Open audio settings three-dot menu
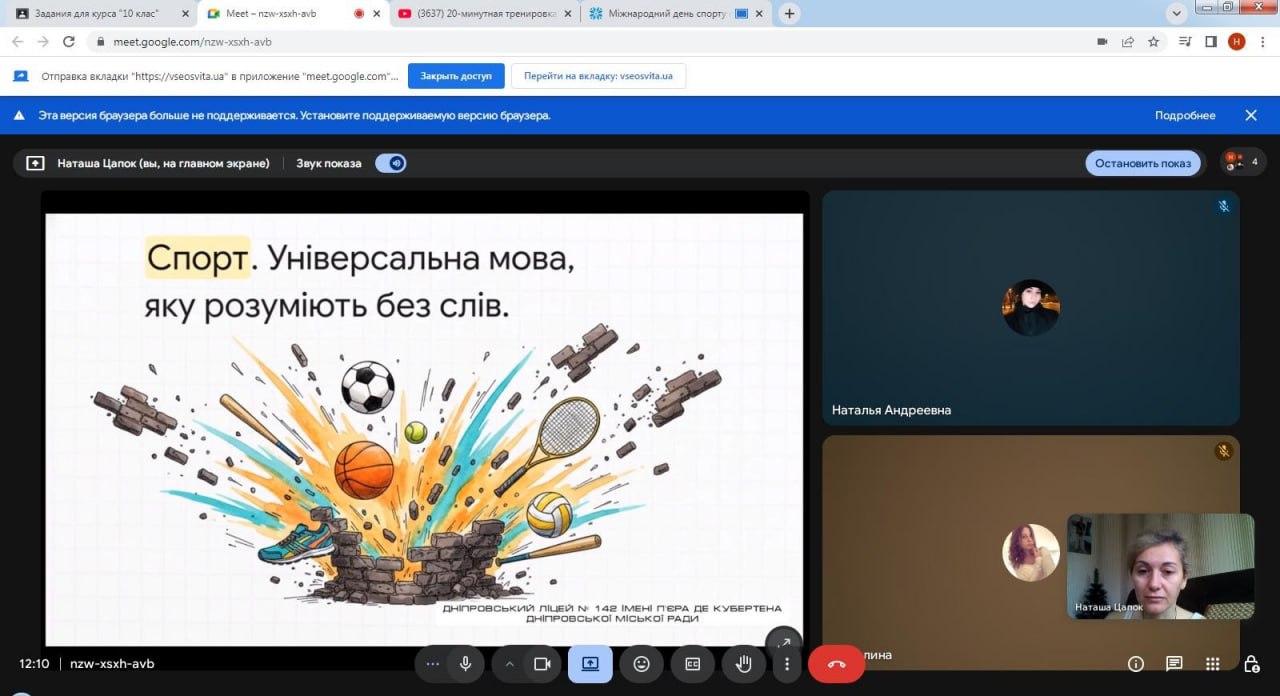 tap(432, 664)
